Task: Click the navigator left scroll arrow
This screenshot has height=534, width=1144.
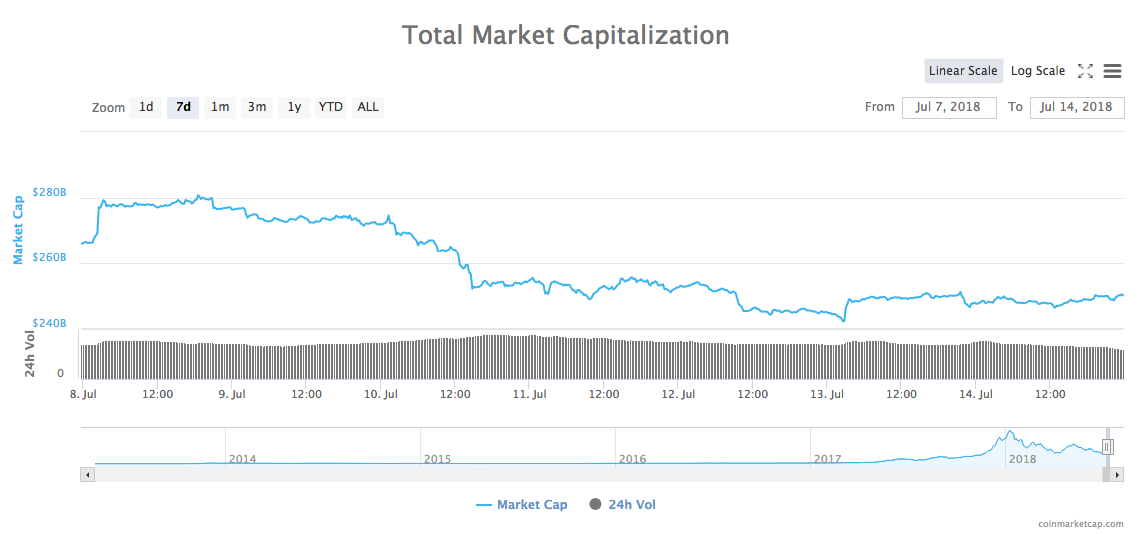Action: 87,475
